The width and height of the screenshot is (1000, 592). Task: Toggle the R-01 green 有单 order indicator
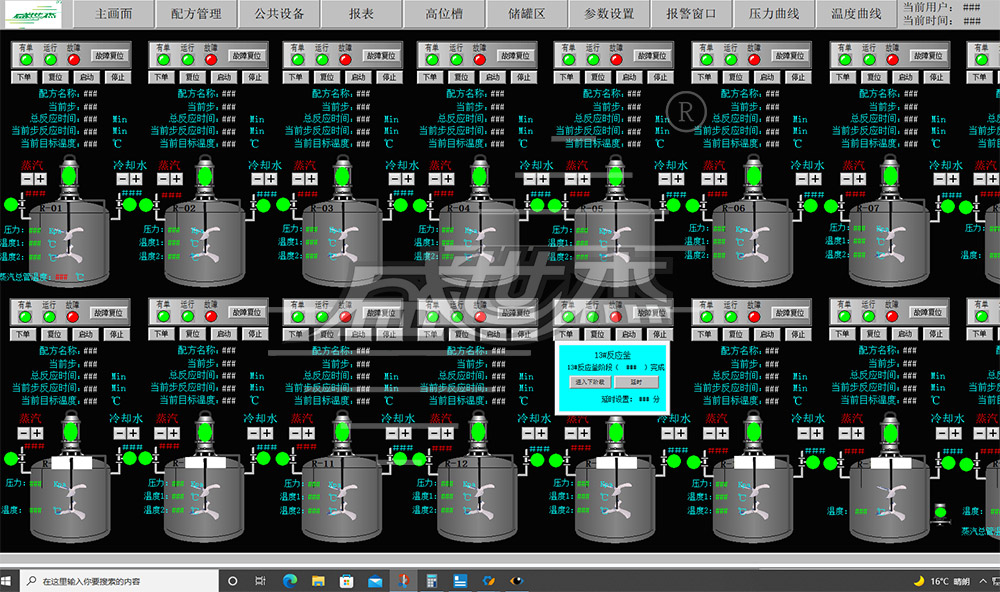click(x=26, y=59)
